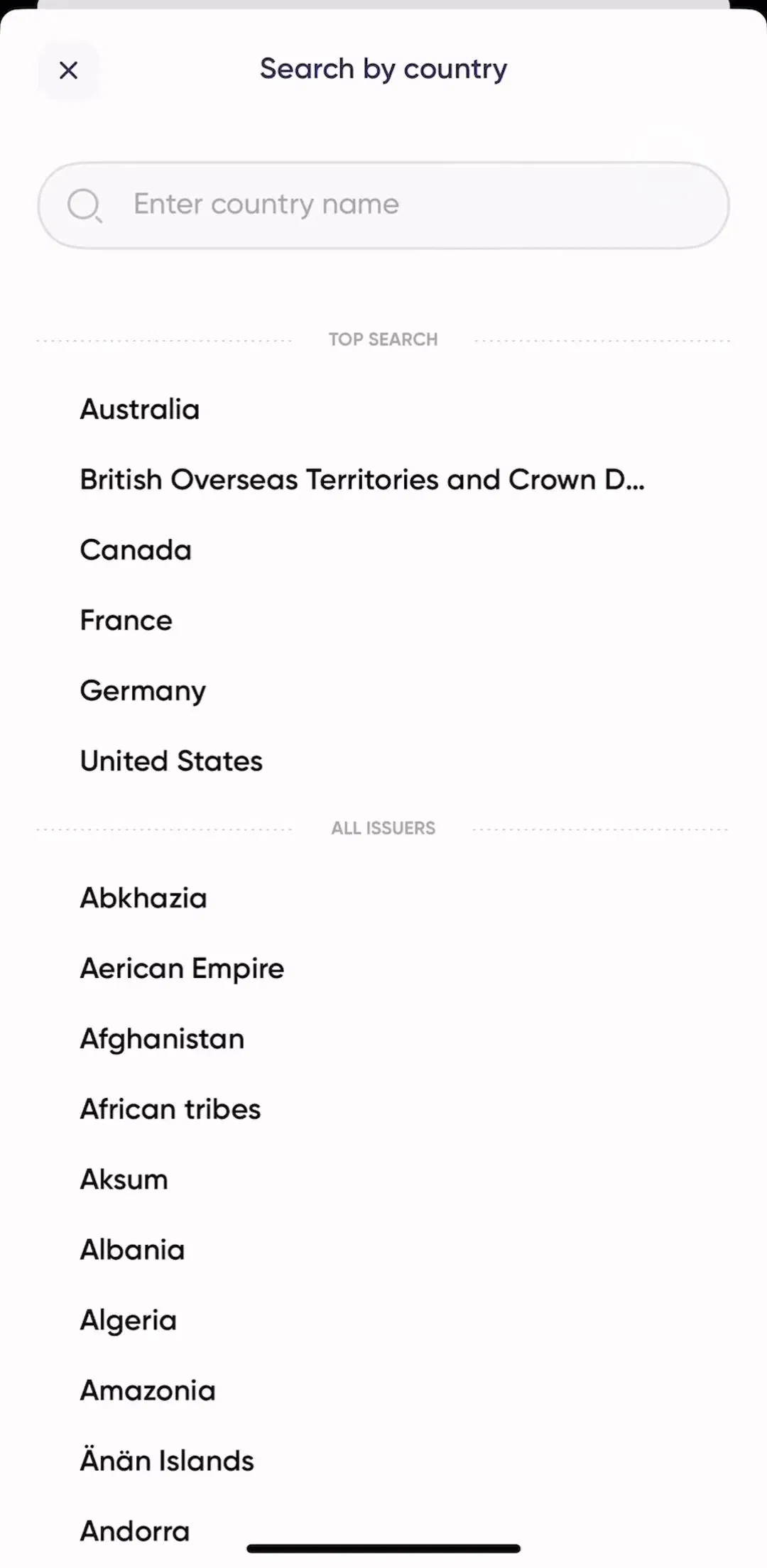Choose British Overseas Territories and Crown Dependencies
The image size is (767, 1568).
coord(362,479)
